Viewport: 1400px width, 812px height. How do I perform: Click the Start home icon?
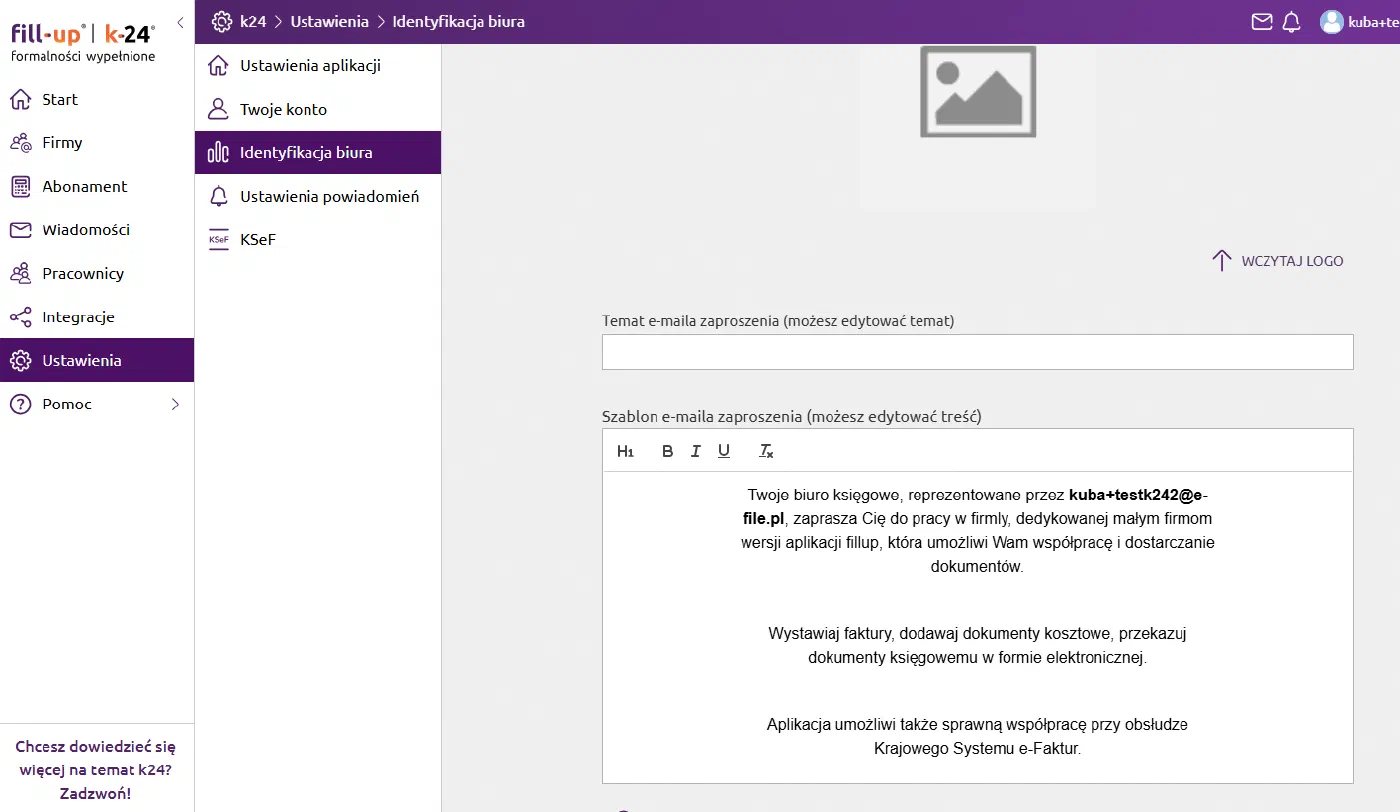20,99
